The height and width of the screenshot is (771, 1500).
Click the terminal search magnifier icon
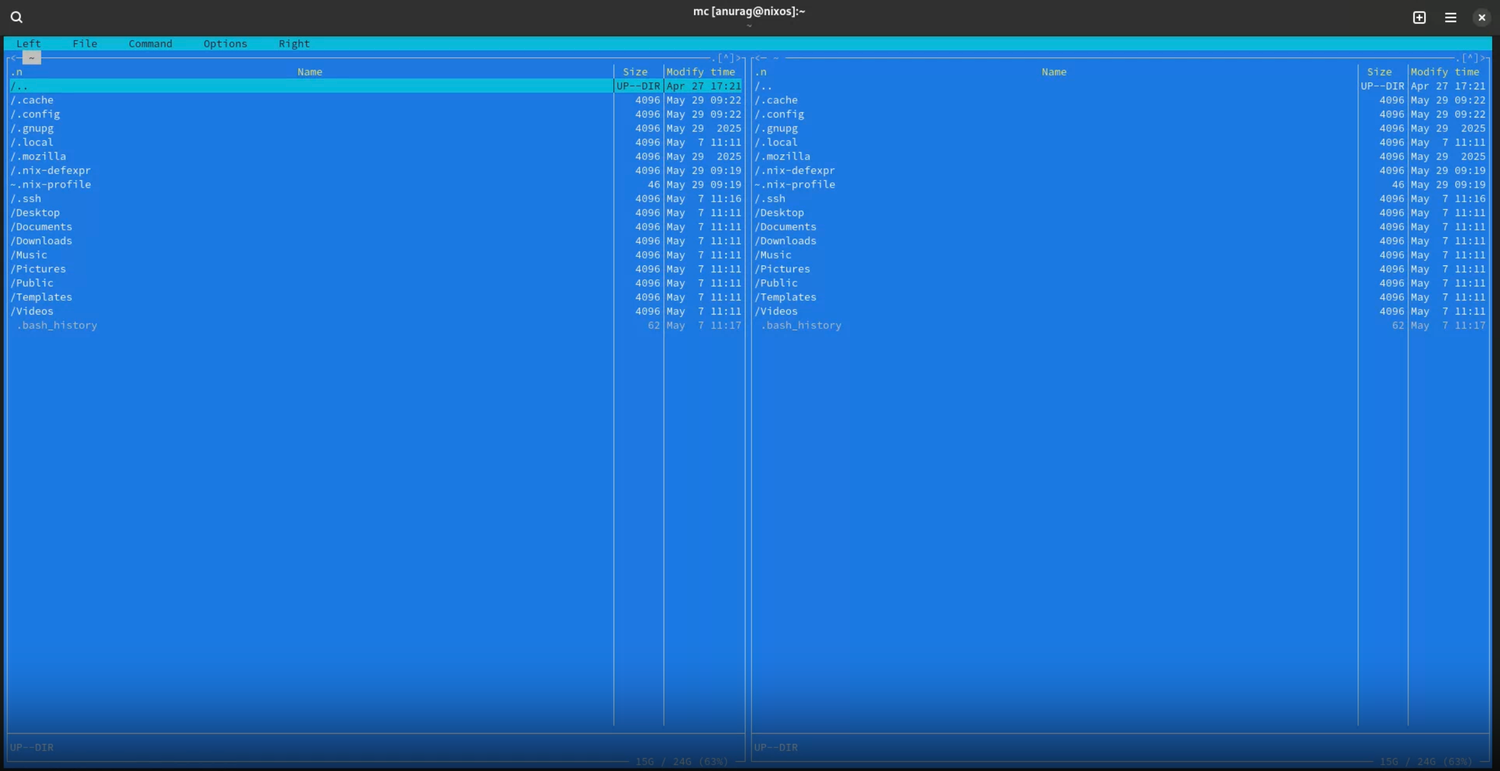(x=17, y=17)
